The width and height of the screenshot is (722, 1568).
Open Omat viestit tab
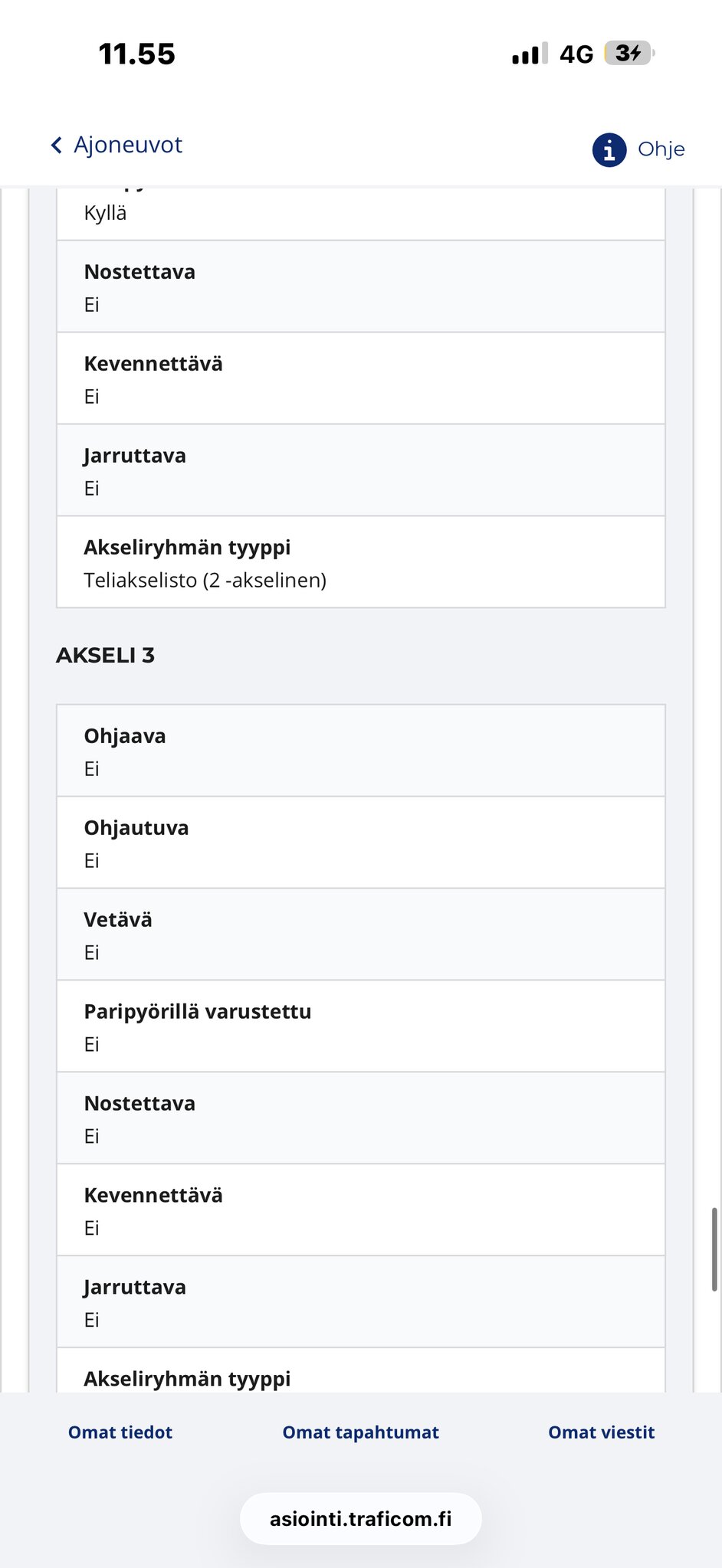point(602,1432)
